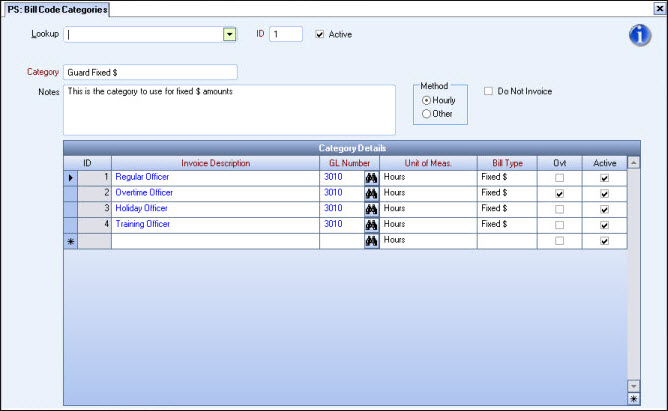Viewport: 668px width, 411px height.
Task: Open GL lookup binoculars for Overtime Officer
Action: click(x=371, y=193)
